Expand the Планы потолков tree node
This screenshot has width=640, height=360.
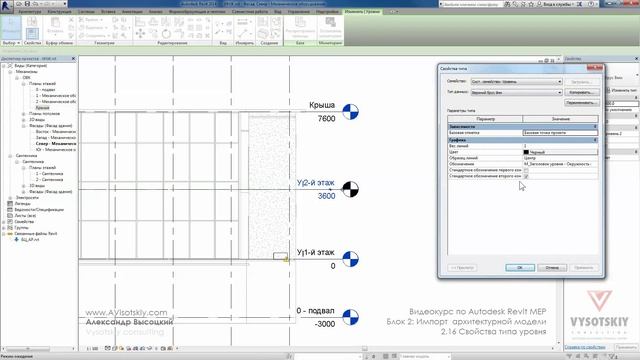point(23,114)
